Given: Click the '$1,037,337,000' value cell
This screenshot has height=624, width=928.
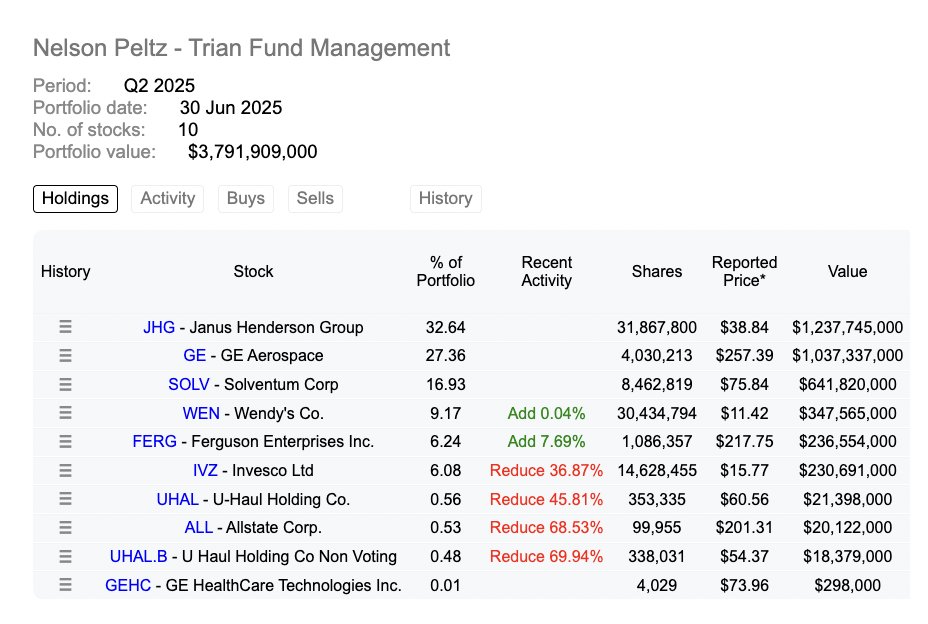Looking at the screenshot, I should point(848,355).
